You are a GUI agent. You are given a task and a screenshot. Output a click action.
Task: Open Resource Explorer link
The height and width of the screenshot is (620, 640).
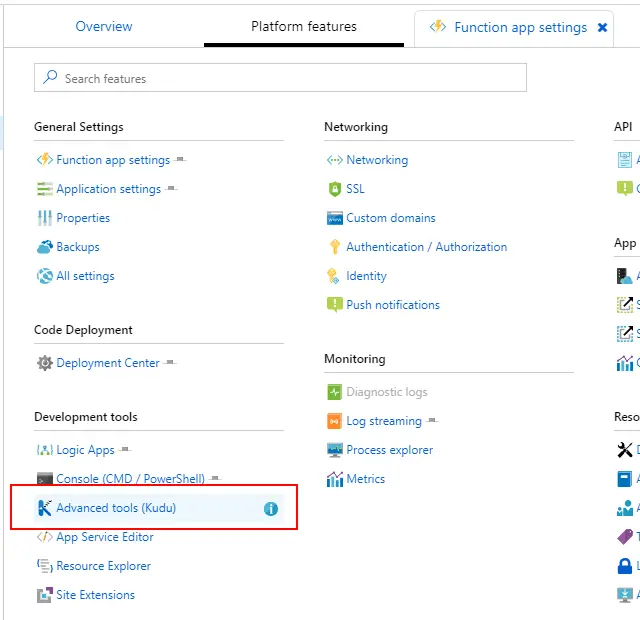coord(103,566)
